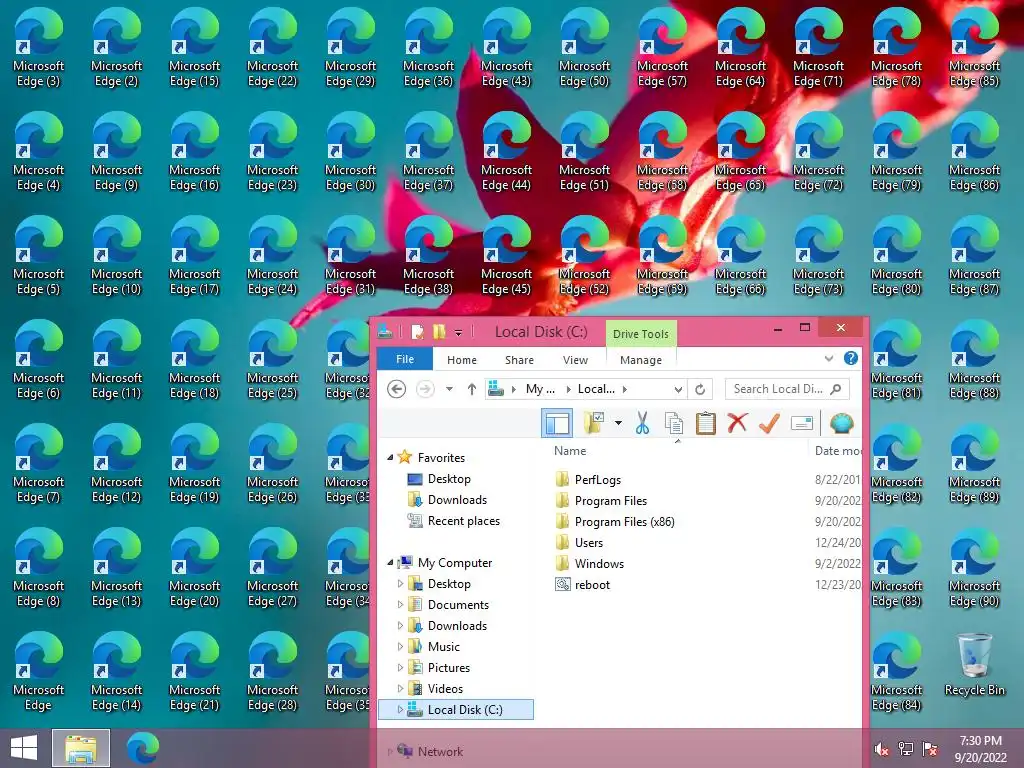Click the red X Delete icon
The image size is (1024, 768).
click(x=737, y=423)
